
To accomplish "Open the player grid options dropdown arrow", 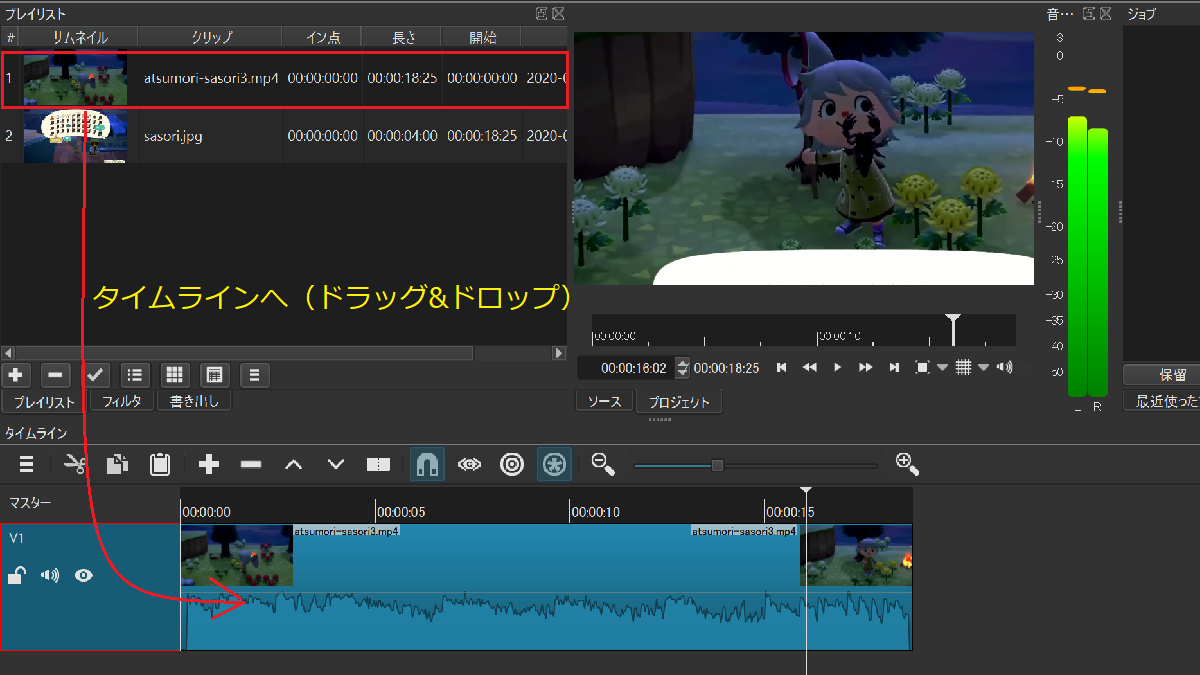I will point(983,368).
